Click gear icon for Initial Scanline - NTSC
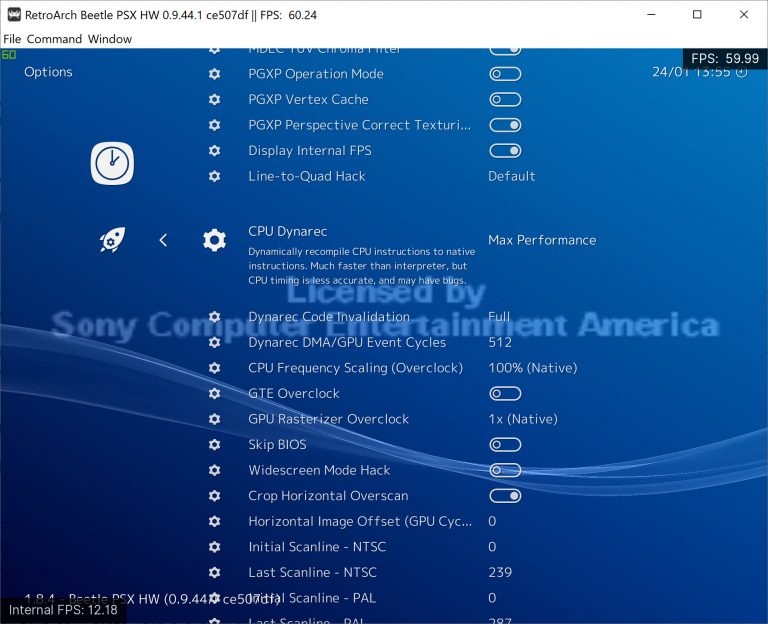The image size is (768, 624). [215, 547]
